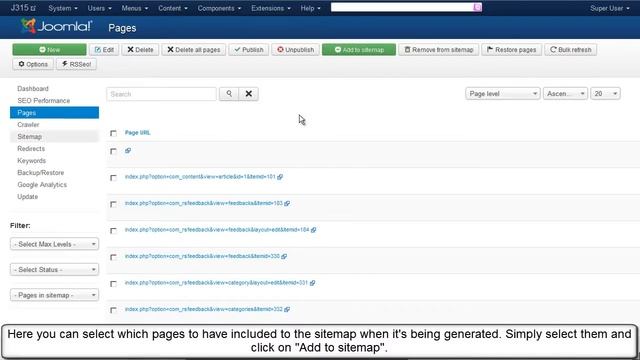Viewport: 640px width, 360px height.
Task: Select checkbox for category edit Itemid=331 page
Action: (x=113, y=284)
